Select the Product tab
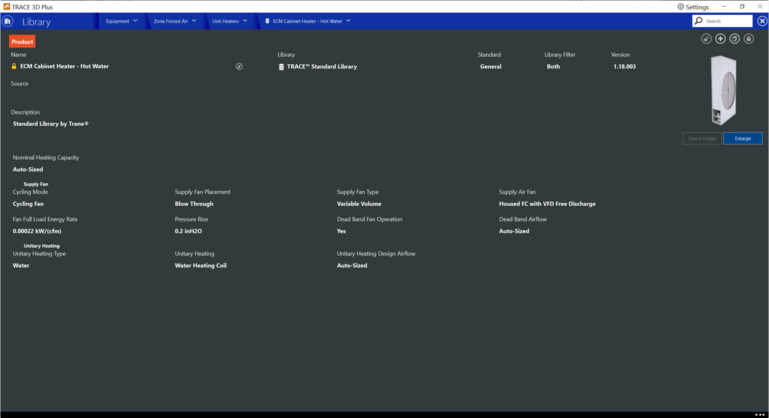This screenshot has height=418, width=769. tap(22, 42)
